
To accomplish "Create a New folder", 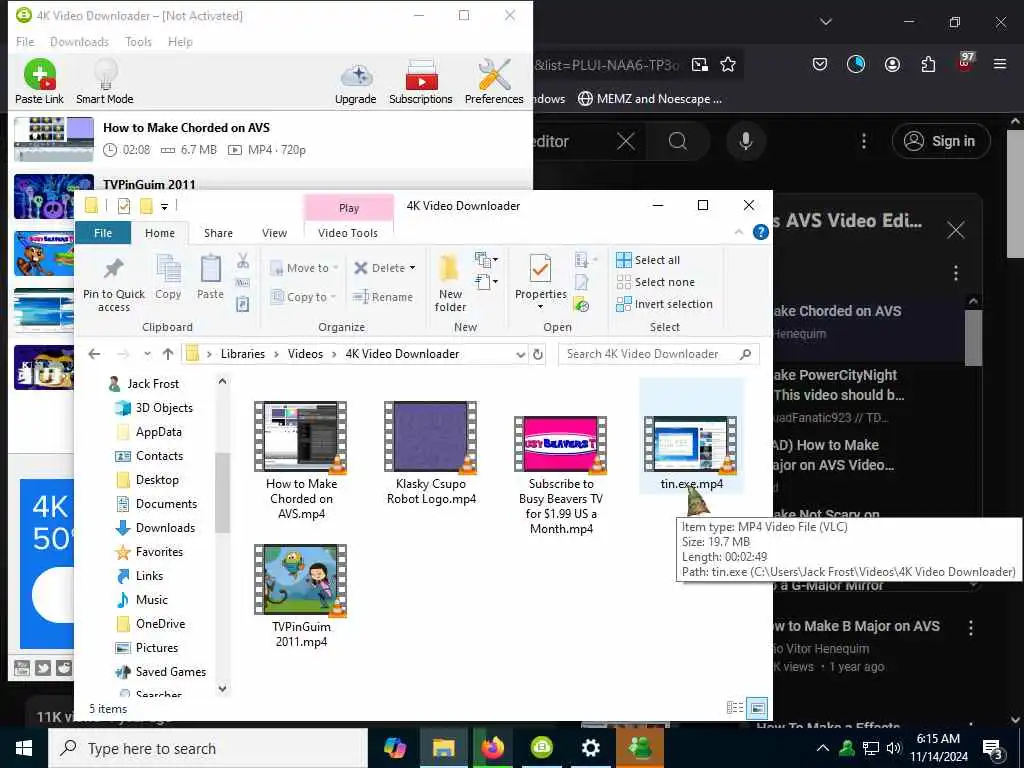I will point(451,284).
